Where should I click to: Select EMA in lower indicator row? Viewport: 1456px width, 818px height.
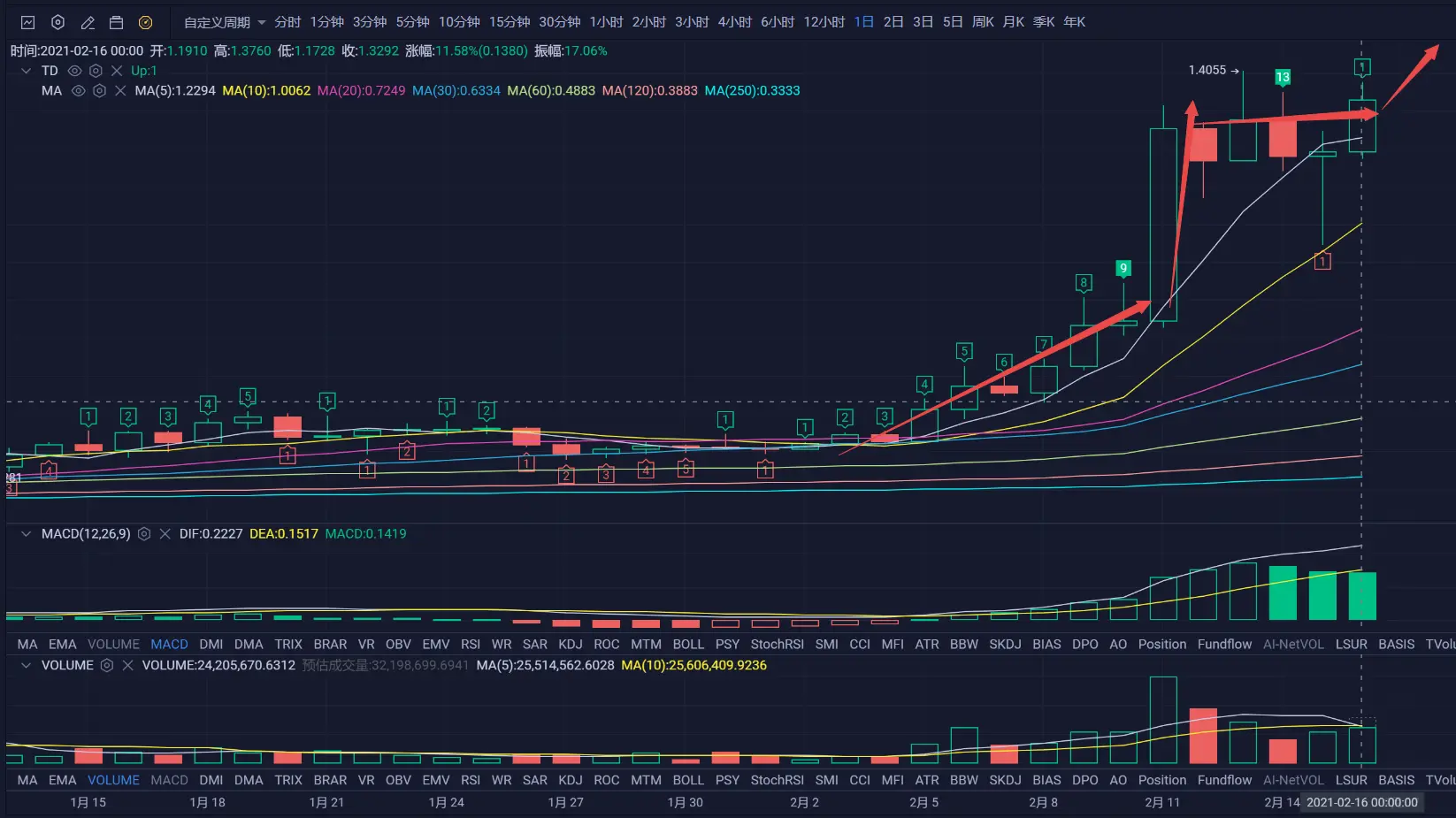tap(63, 780)
